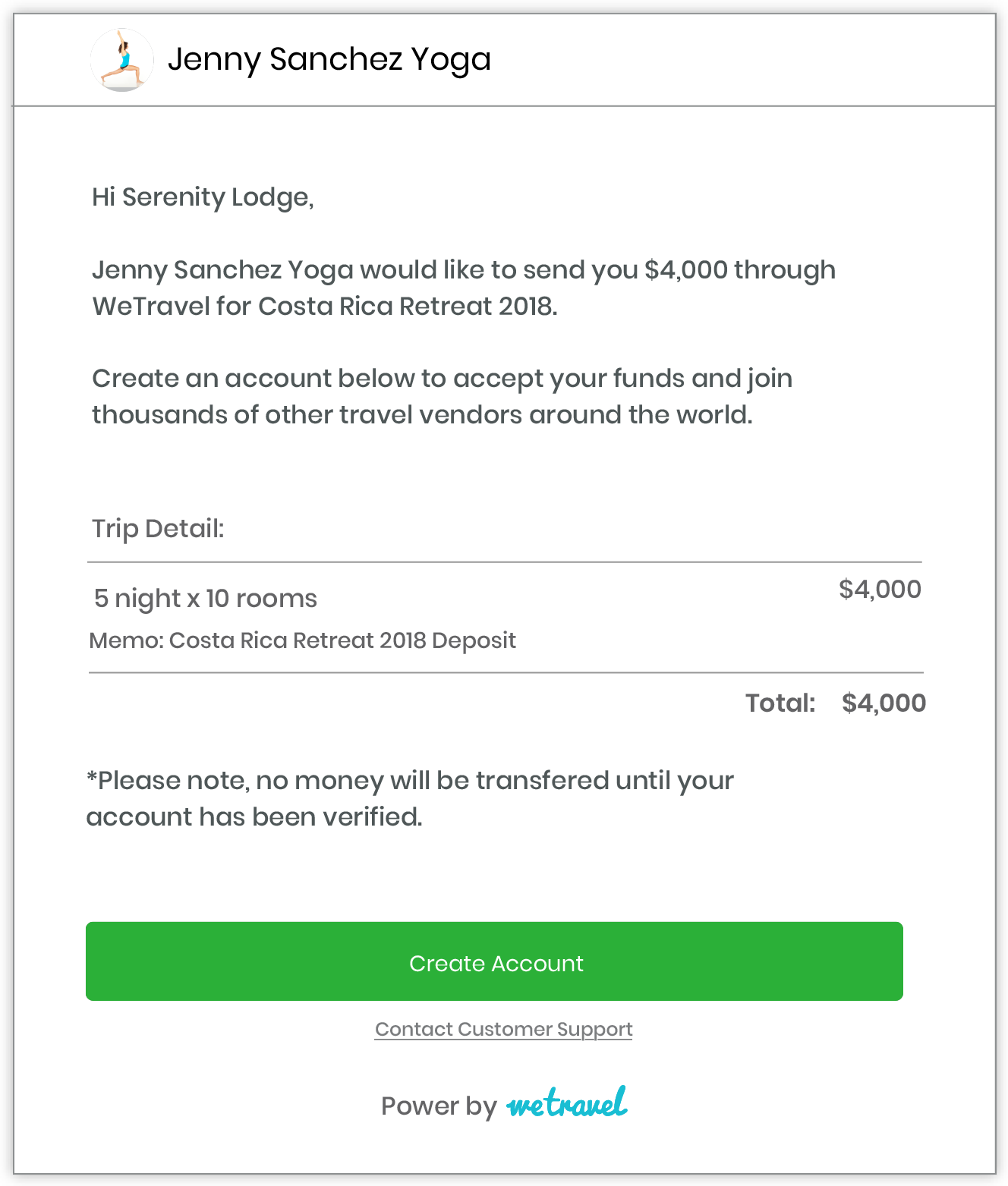Select the 5 night x 10 rooms line
Image resolution: width=1008 pixels, height=1186 pixels.
(205, 598)
